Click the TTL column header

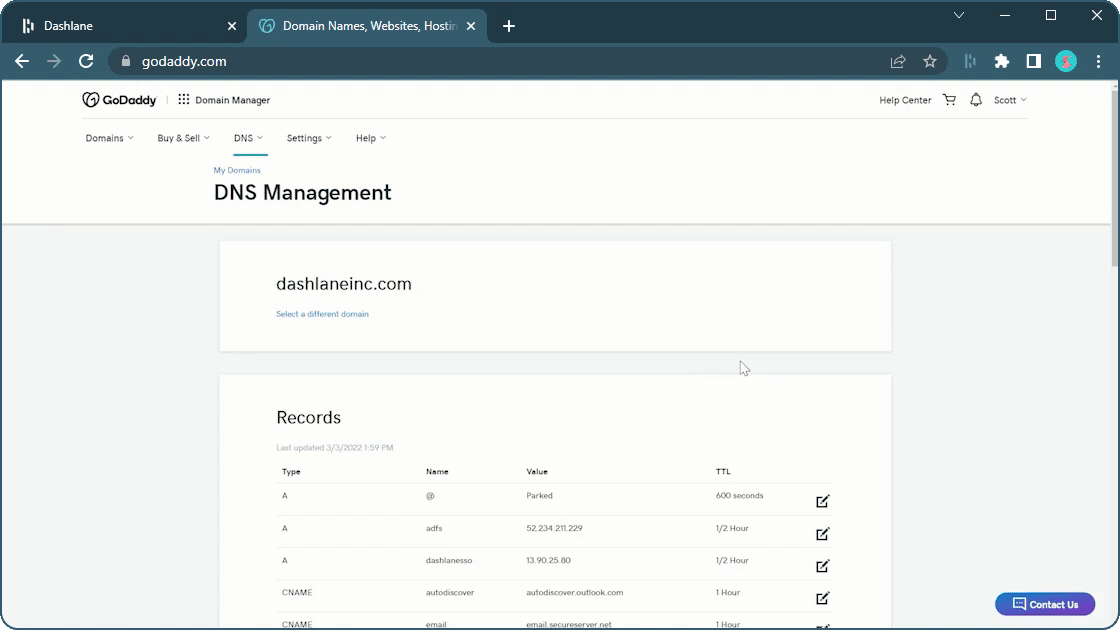click(723, 471)
